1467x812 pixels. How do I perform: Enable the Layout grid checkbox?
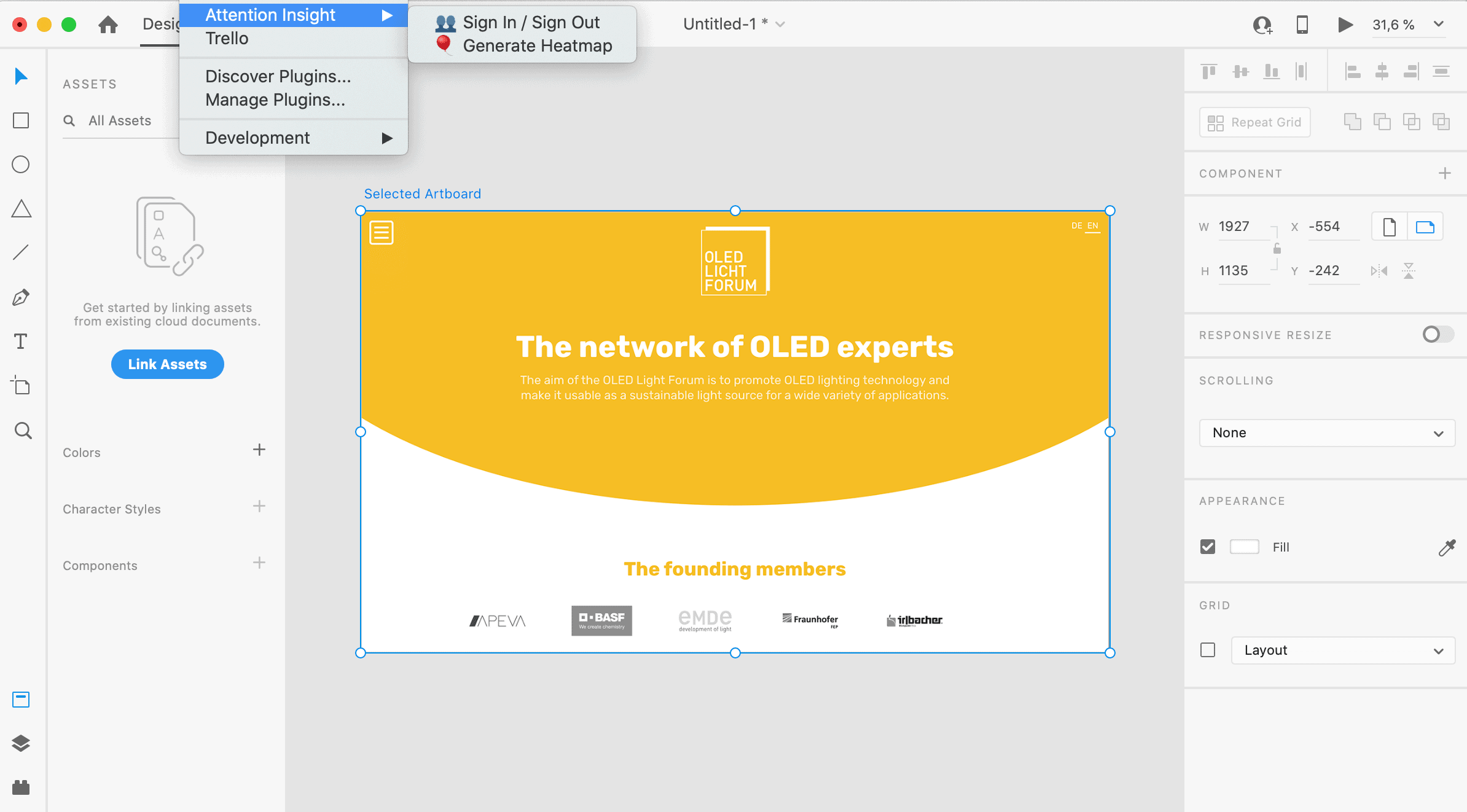click(1208, 650)
